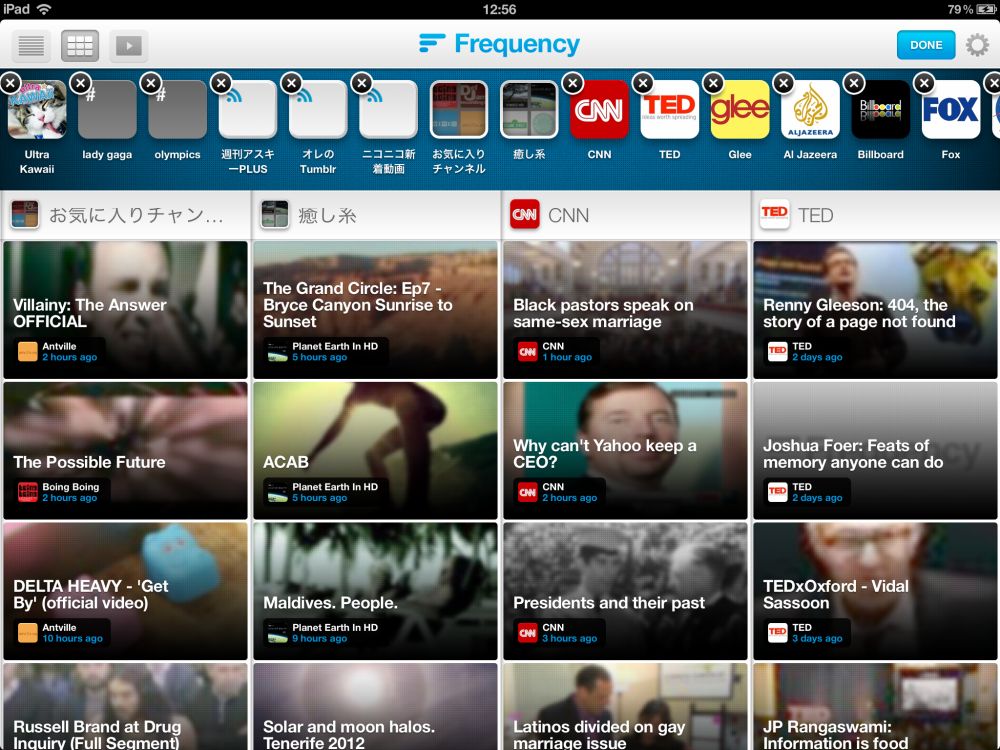1000x750 pixels.
Task: Play Maldives. People. video
Action: 376,591
